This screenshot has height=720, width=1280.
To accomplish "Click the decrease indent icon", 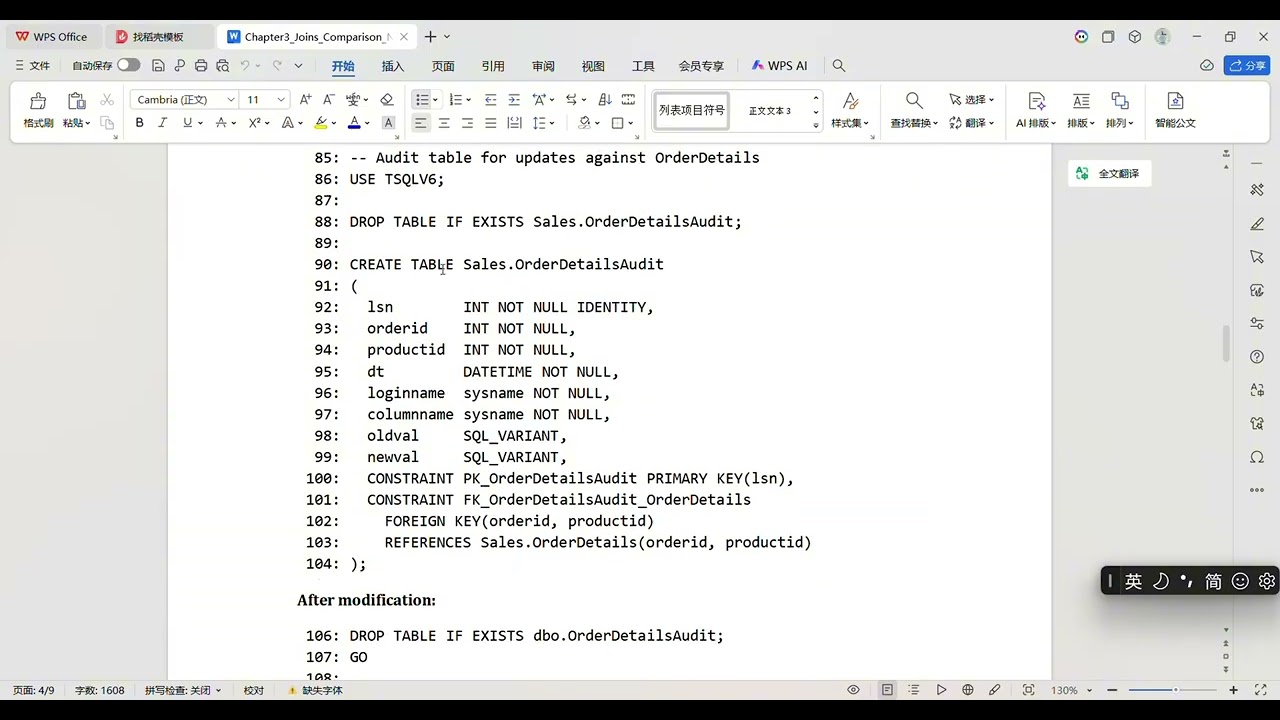I will 490,100.
